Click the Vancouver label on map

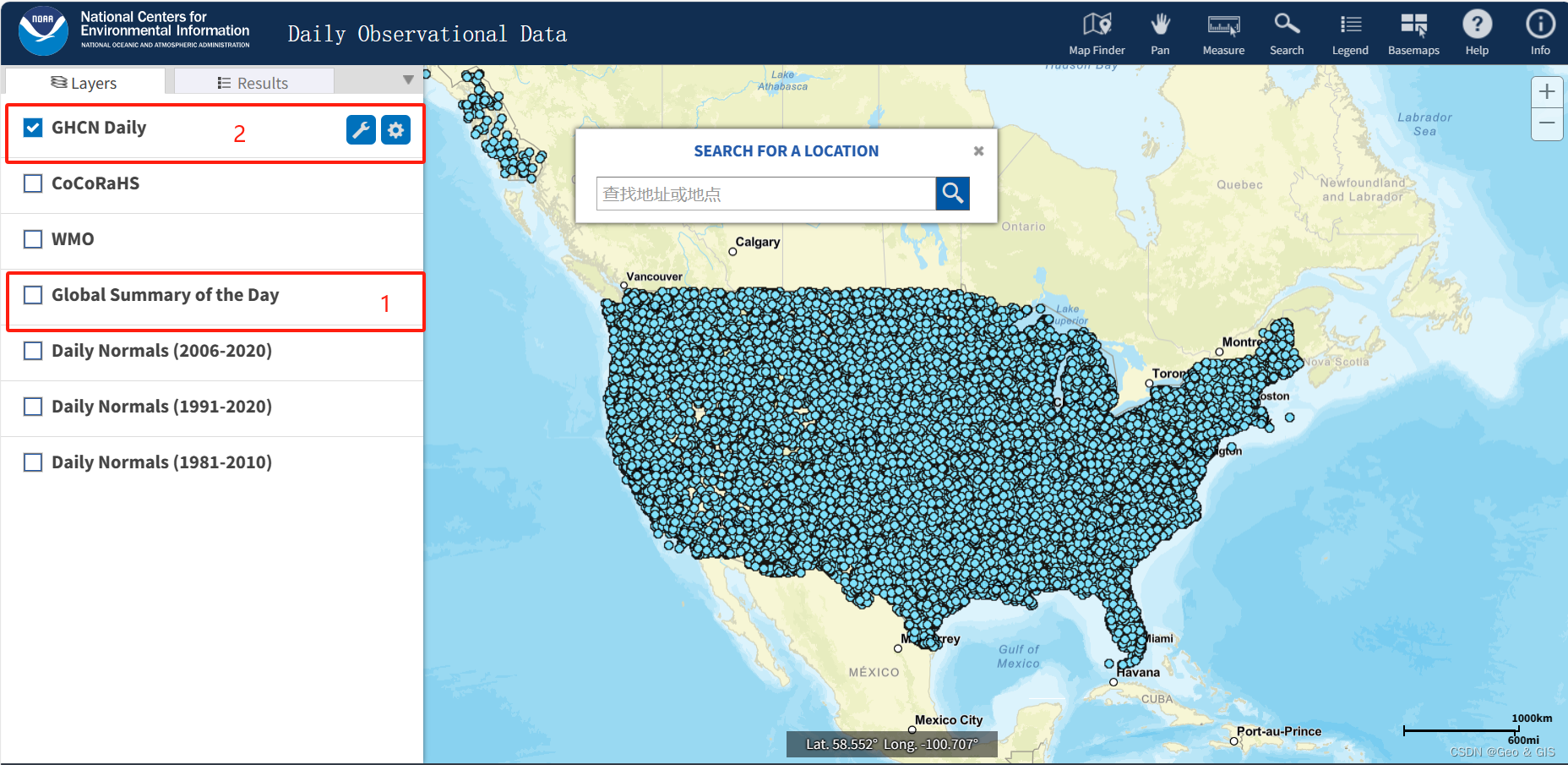(x=655, y=276)
